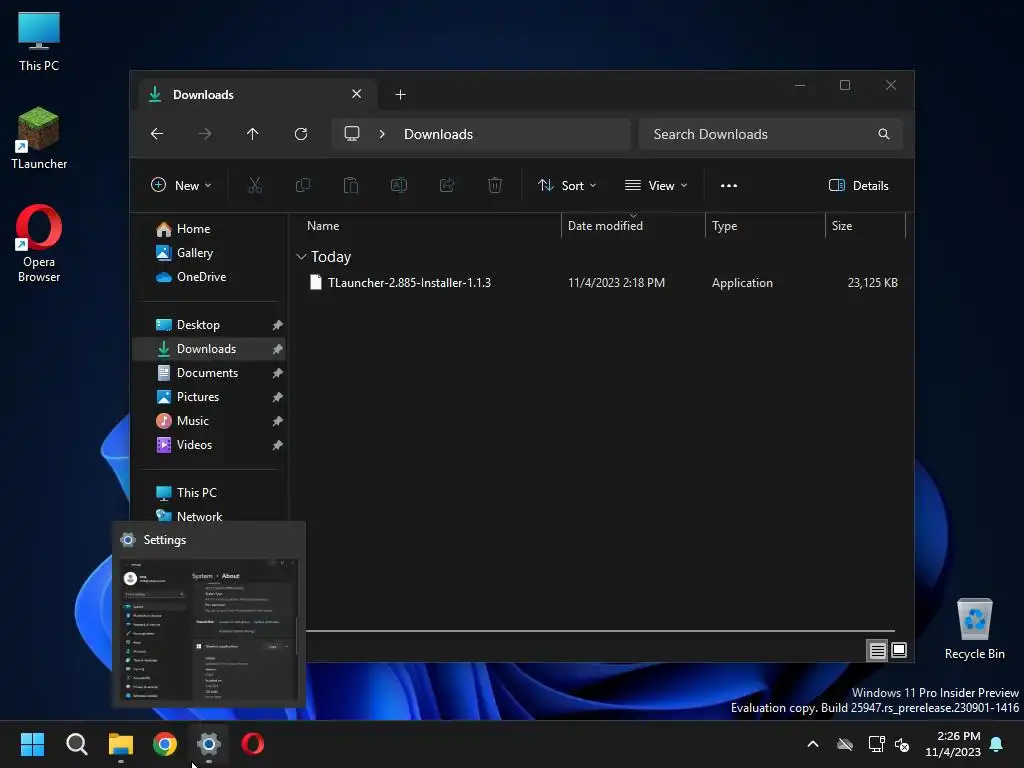Show hidden system tray icons
The width and height of the screenshot is (1024, 768).
(813, 744)
